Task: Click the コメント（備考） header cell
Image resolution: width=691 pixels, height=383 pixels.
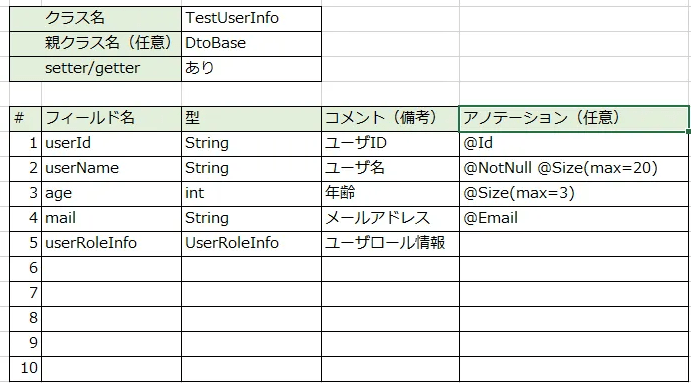Action: pos(390,119)
